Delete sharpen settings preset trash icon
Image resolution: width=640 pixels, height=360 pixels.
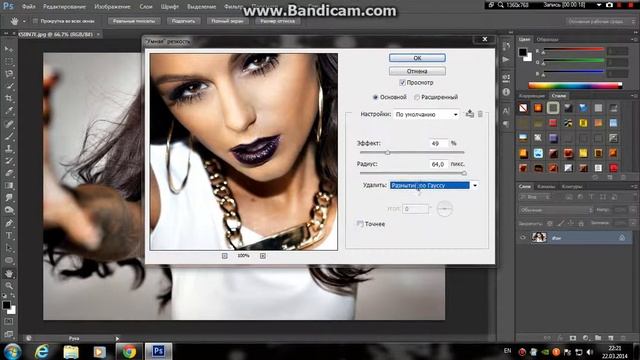(x=480, y=114)
